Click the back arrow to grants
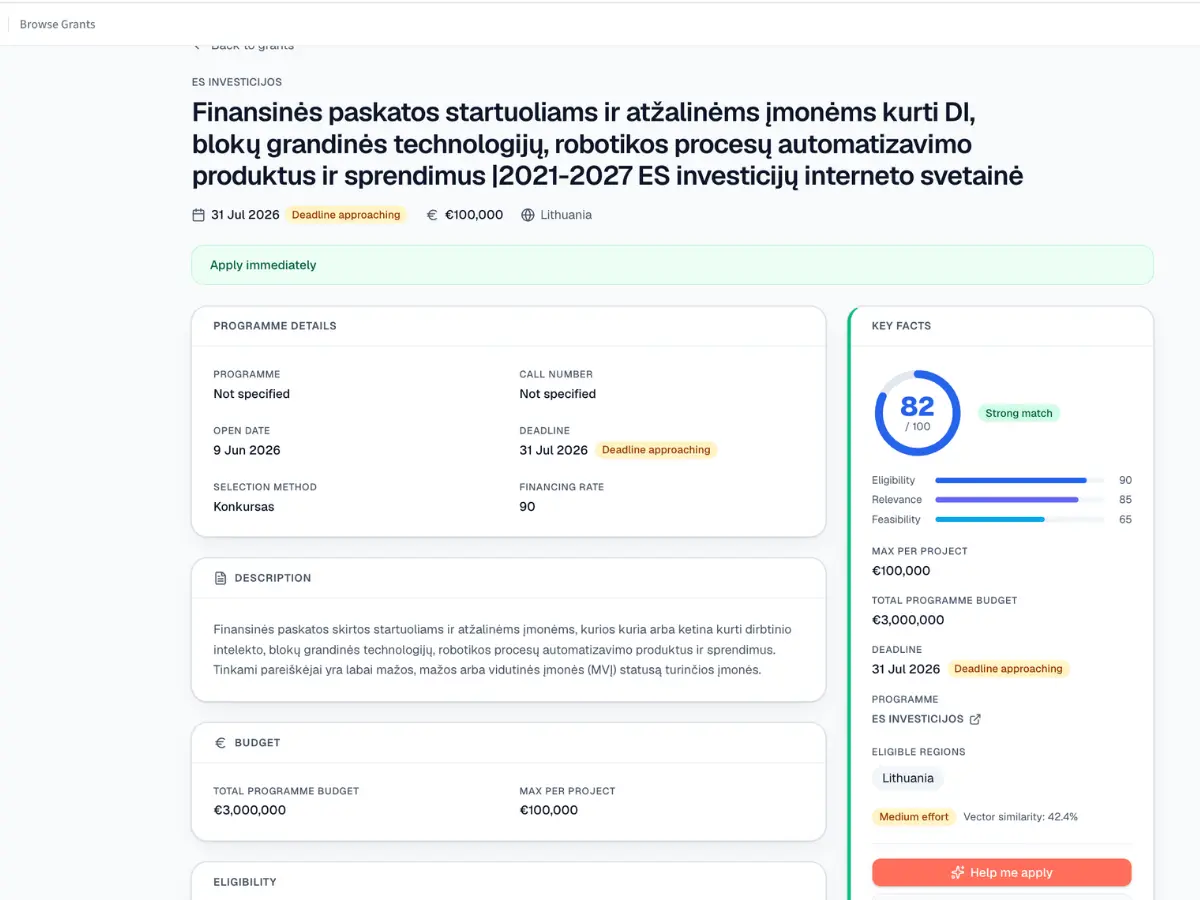 [x=198, y=45]
